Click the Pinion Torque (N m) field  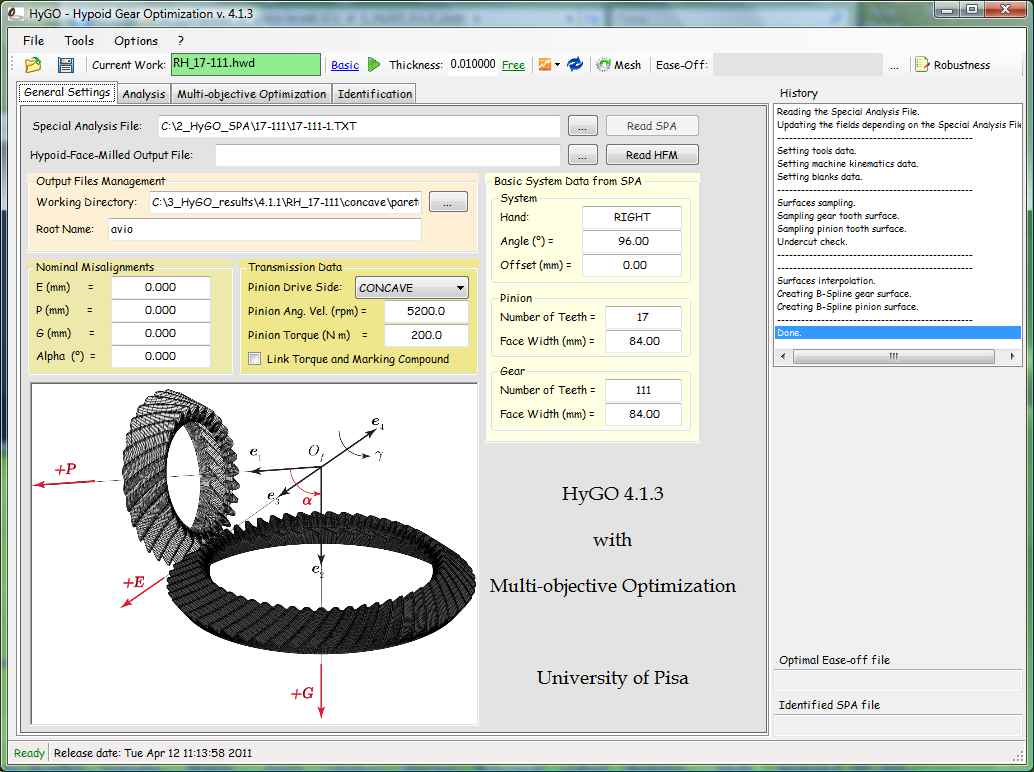(x=426, y=335)
